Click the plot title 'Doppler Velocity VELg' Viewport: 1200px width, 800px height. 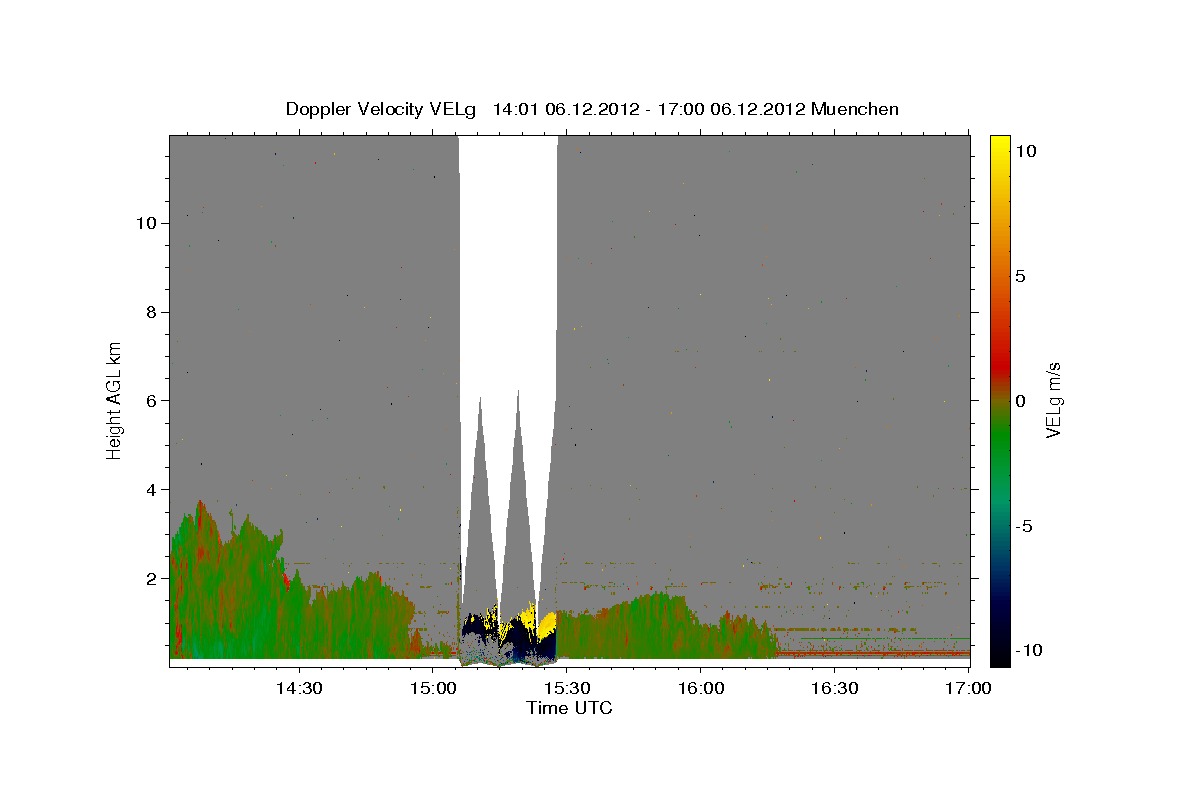click(381, 109)
